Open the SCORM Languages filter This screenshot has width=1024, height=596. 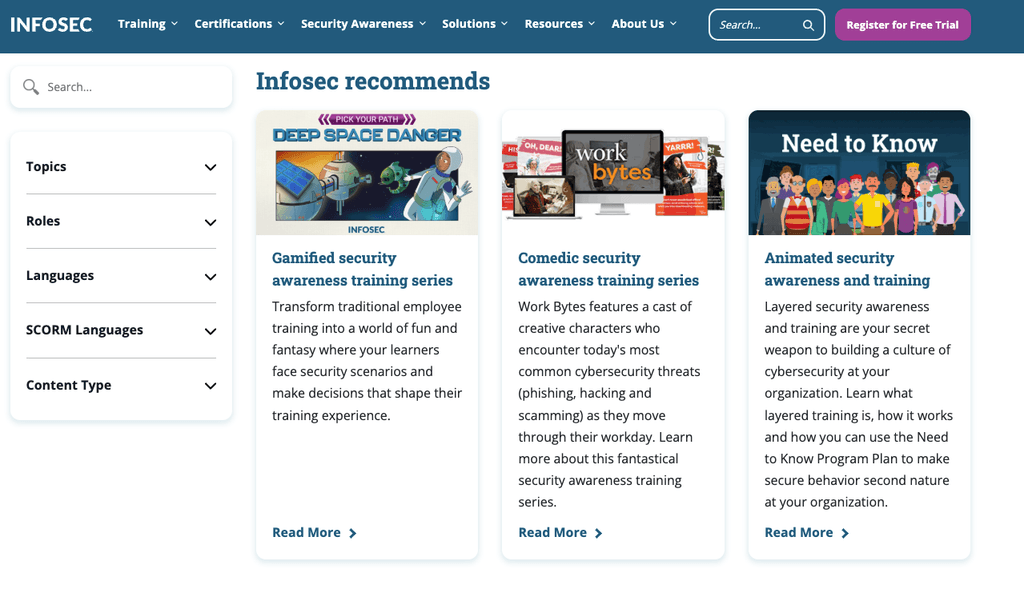pos(210,331)
